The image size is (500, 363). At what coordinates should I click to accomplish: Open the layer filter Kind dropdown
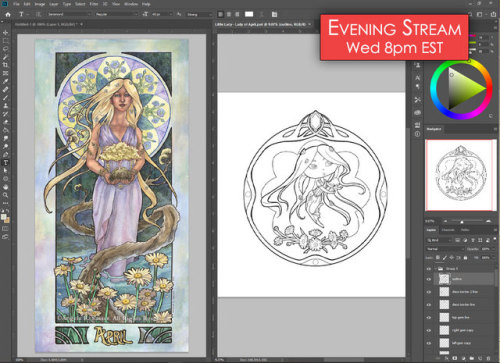(x=439, y=240)
